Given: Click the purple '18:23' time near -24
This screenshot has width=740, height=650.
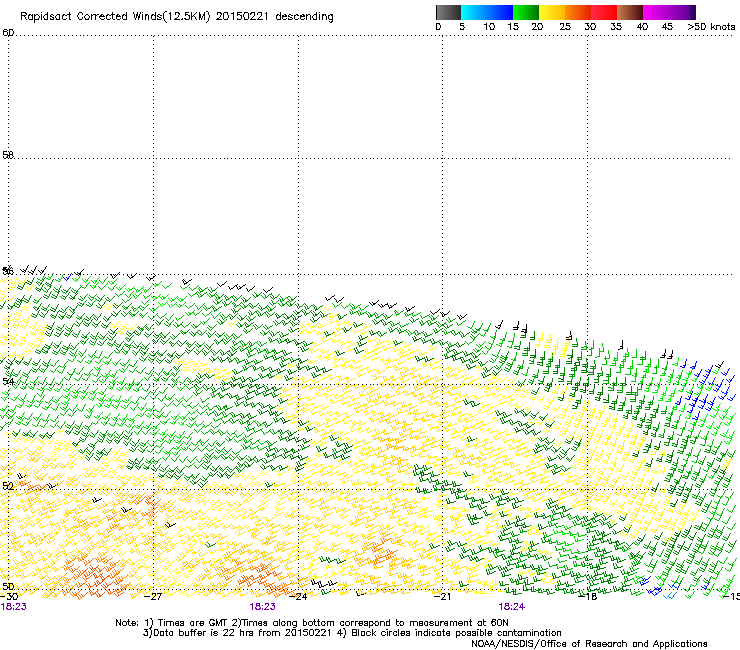Looking at the screenshot, I should [262, 607].
